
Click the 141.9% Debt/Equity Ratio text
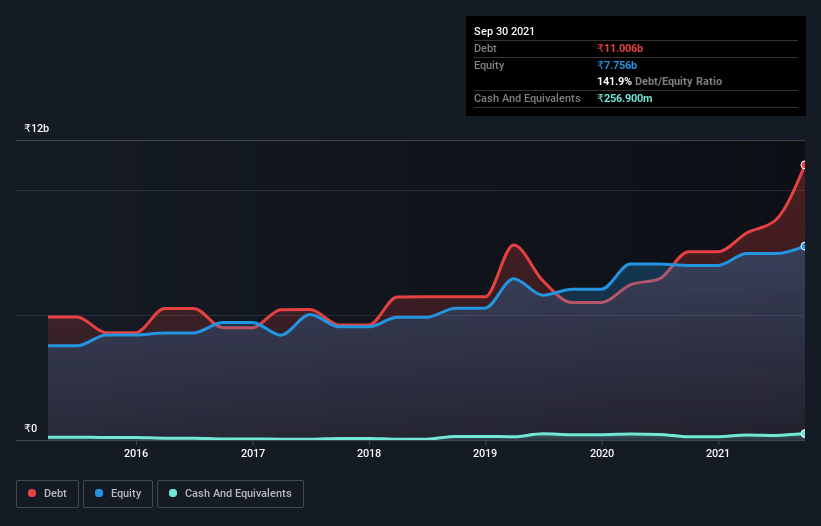660,81
